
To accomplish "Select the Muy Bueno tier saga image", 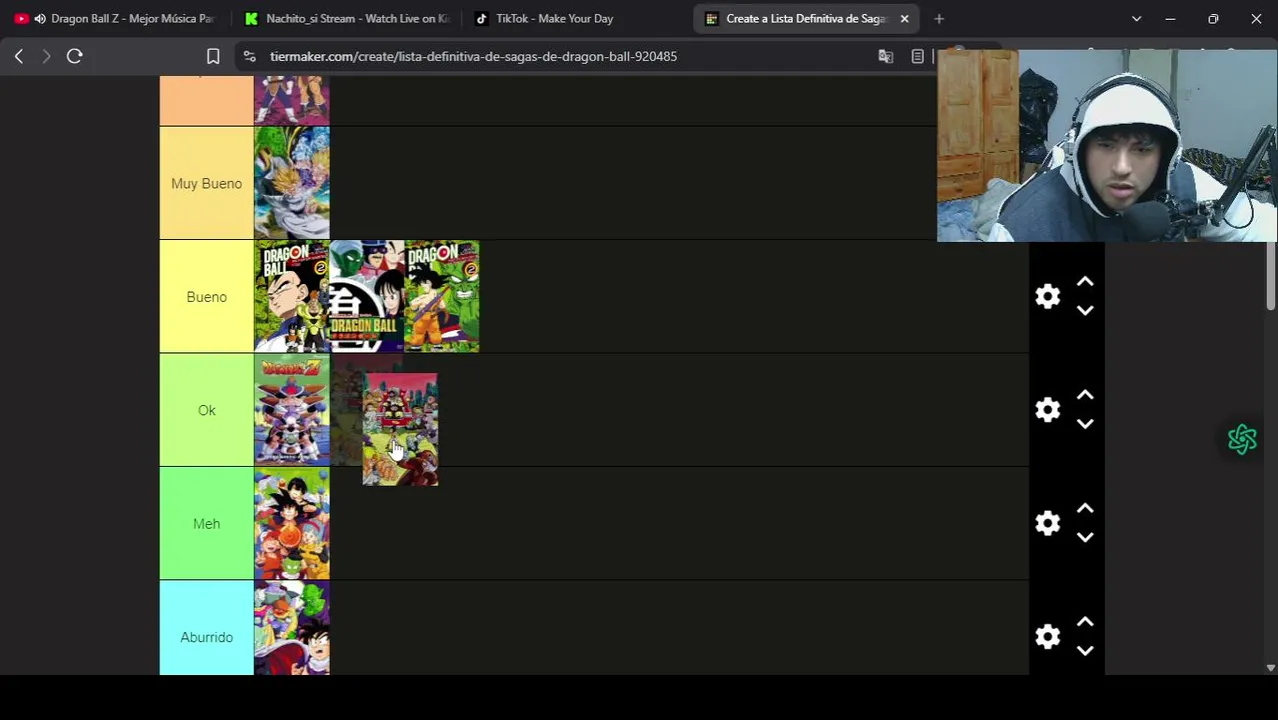I will (x=292, y=183).
